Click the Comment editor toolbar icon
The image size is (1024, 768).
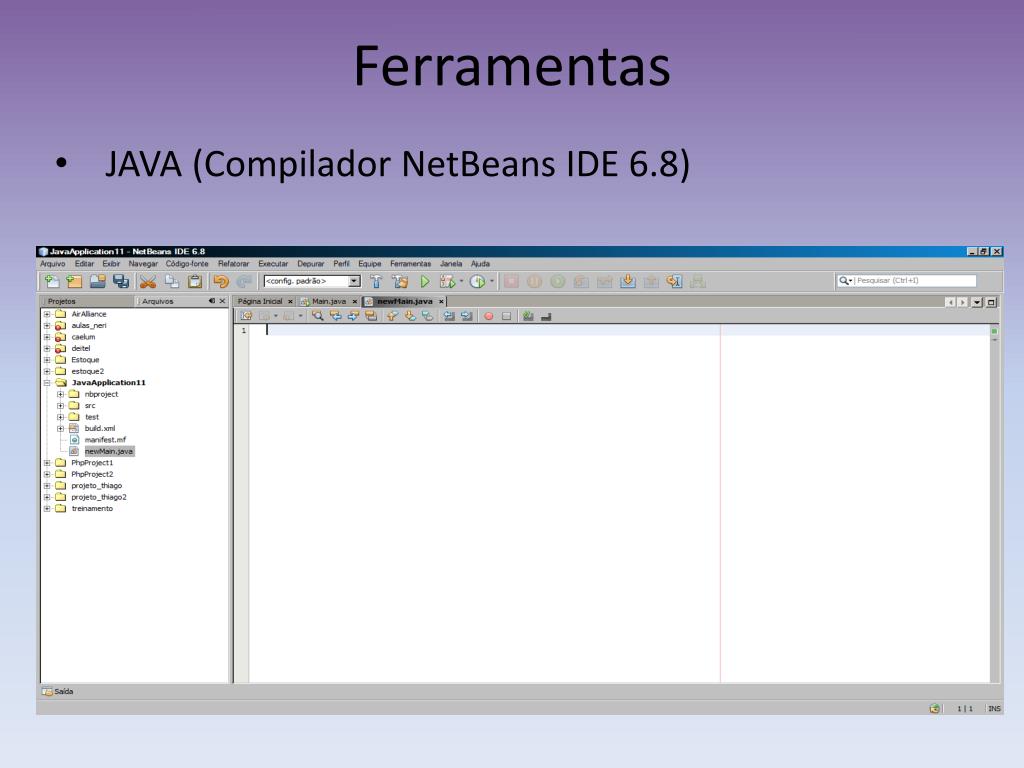(x=528, y=316)
